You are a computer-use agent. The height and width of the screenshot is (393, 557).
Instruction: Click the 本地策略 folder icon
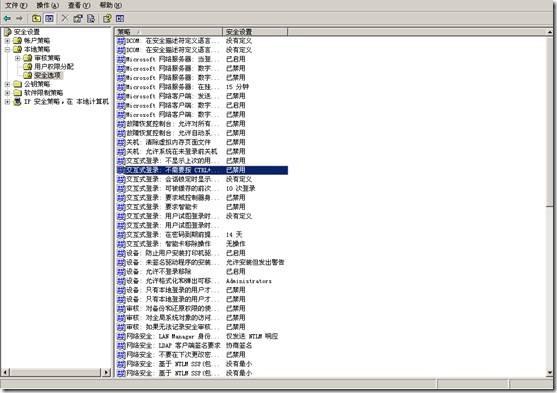click(x=17, y=49)
